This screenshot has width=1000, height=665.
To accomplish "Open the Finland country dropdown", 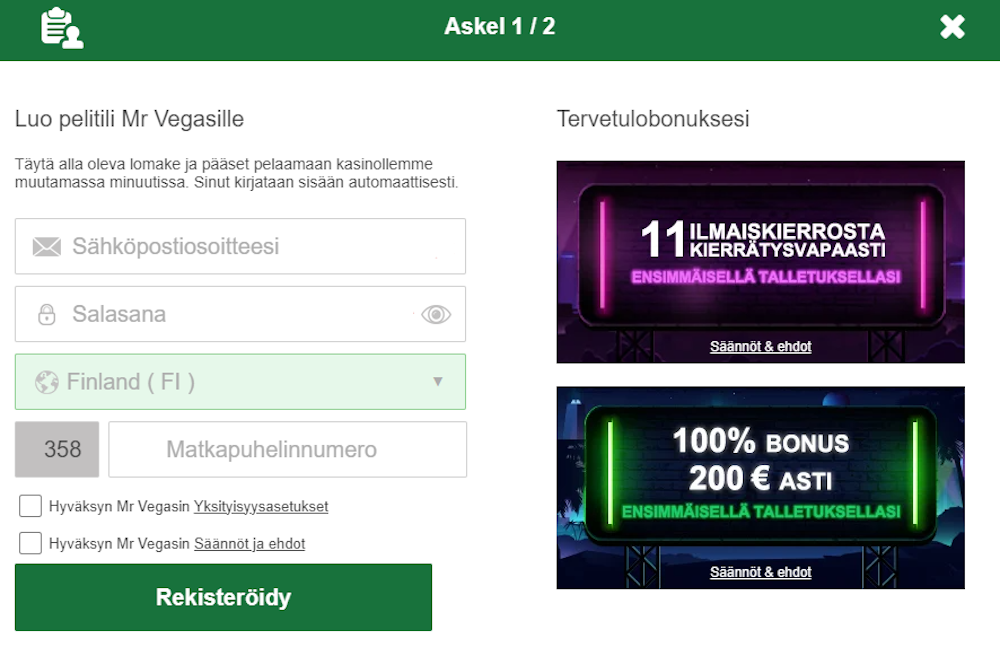I will (240, 382).
